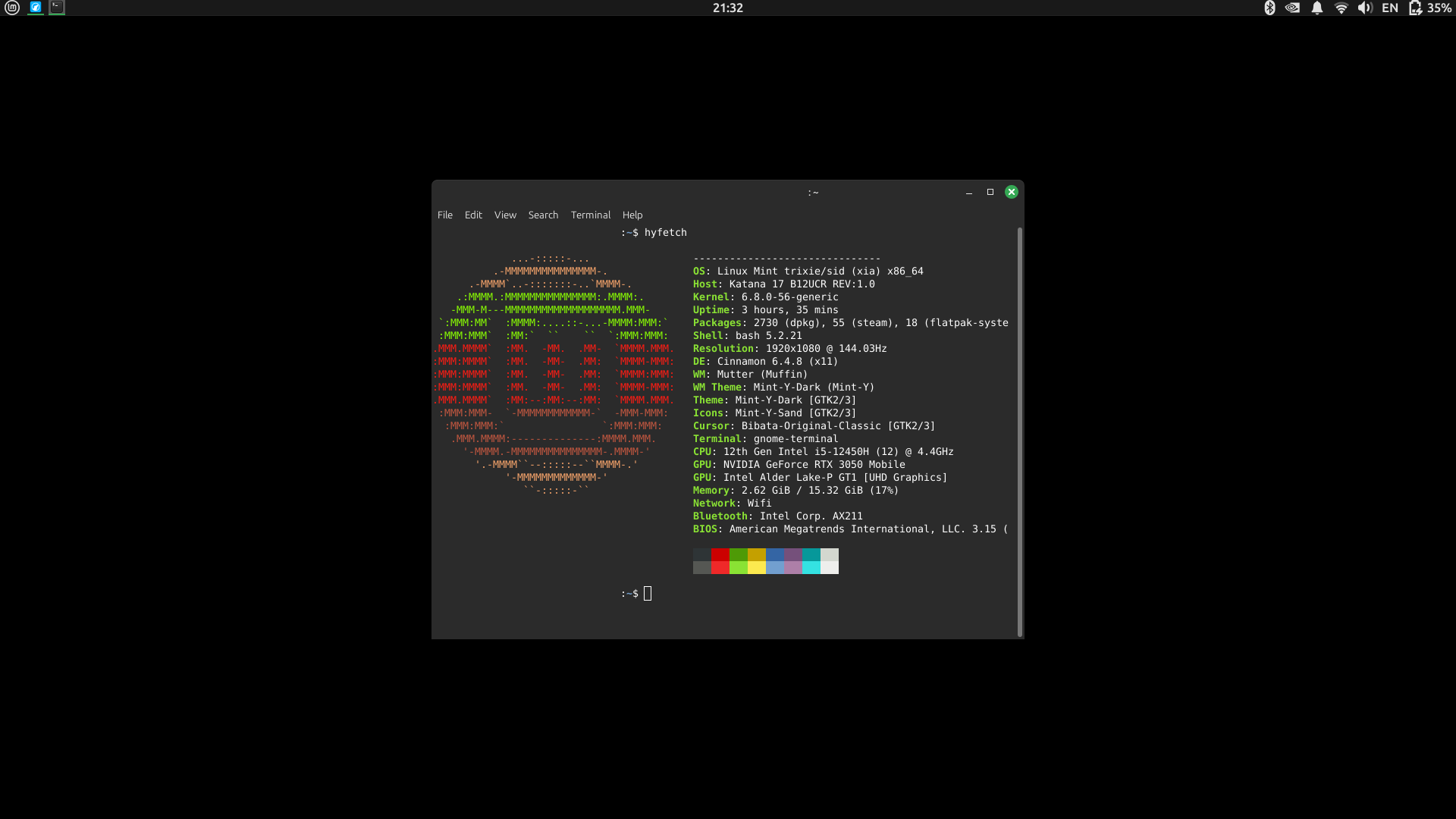Screen dimensions: 1456x819
Task: Click the 21:32 panel clock
Action: coord(728,8)
